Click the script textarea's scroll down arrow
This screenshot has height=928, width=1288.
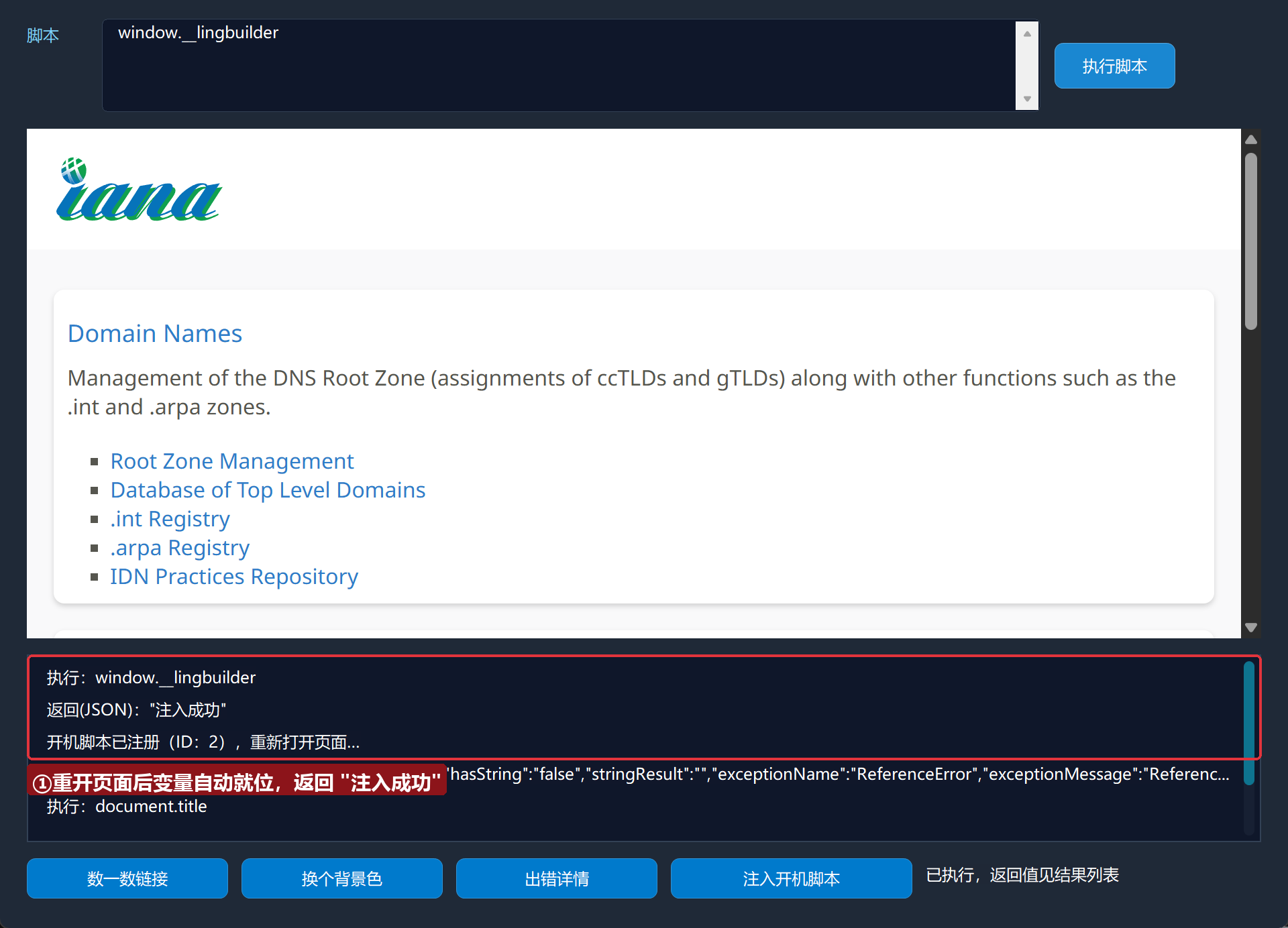(x=1027, y=99)
